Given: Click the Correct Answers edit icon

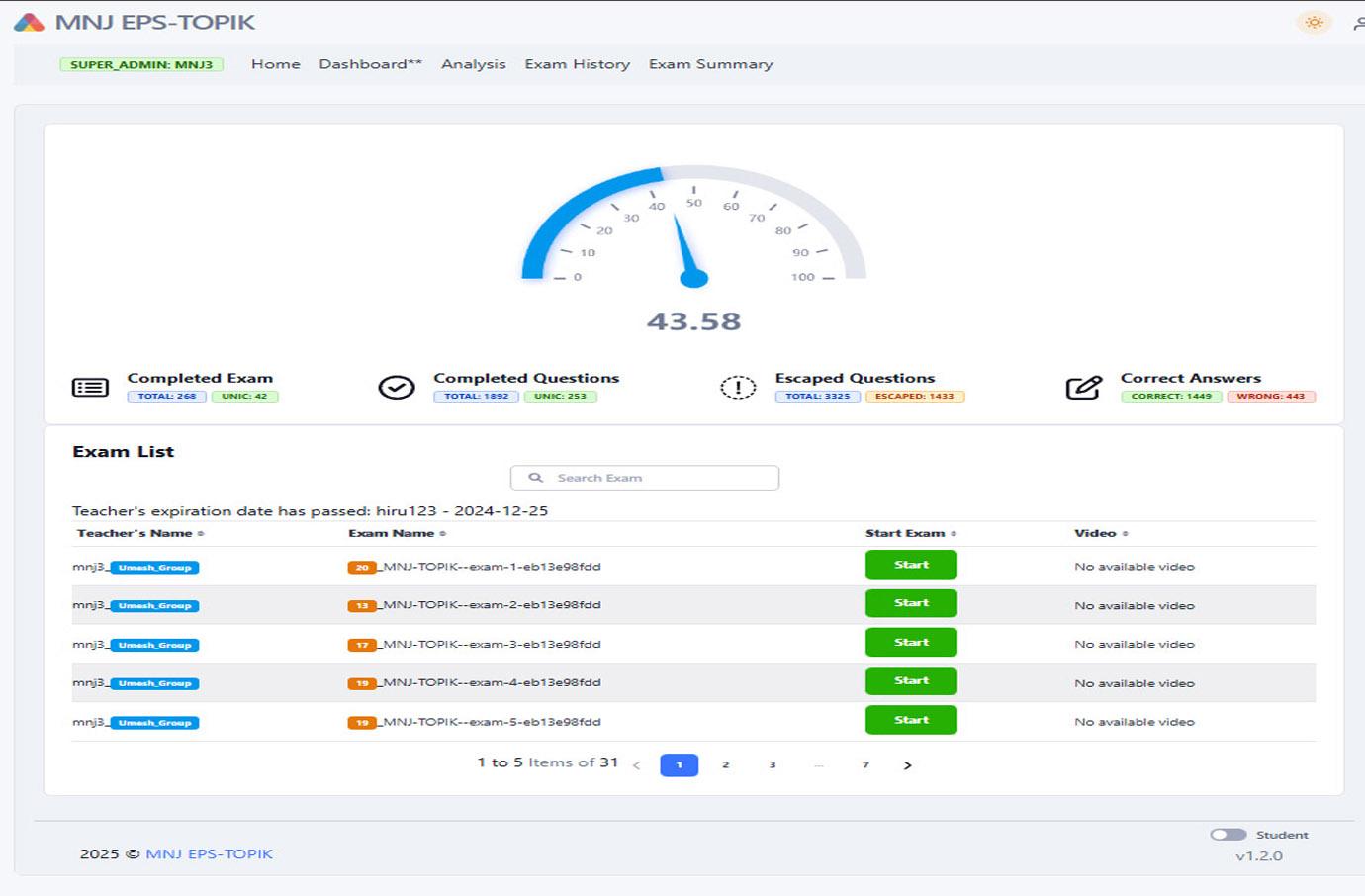Looking at the screenshot, I should [1084, 387].
